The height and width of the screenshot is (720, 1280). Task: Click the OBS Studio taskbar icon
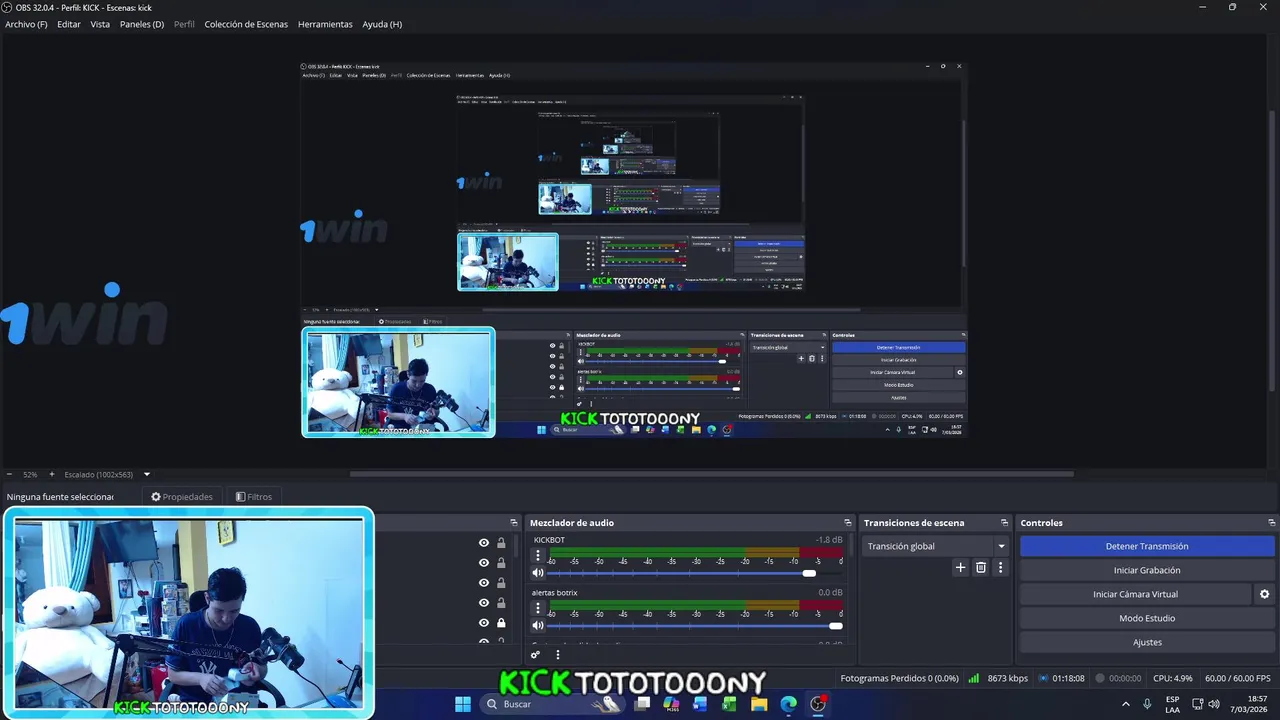click(818, 704)
